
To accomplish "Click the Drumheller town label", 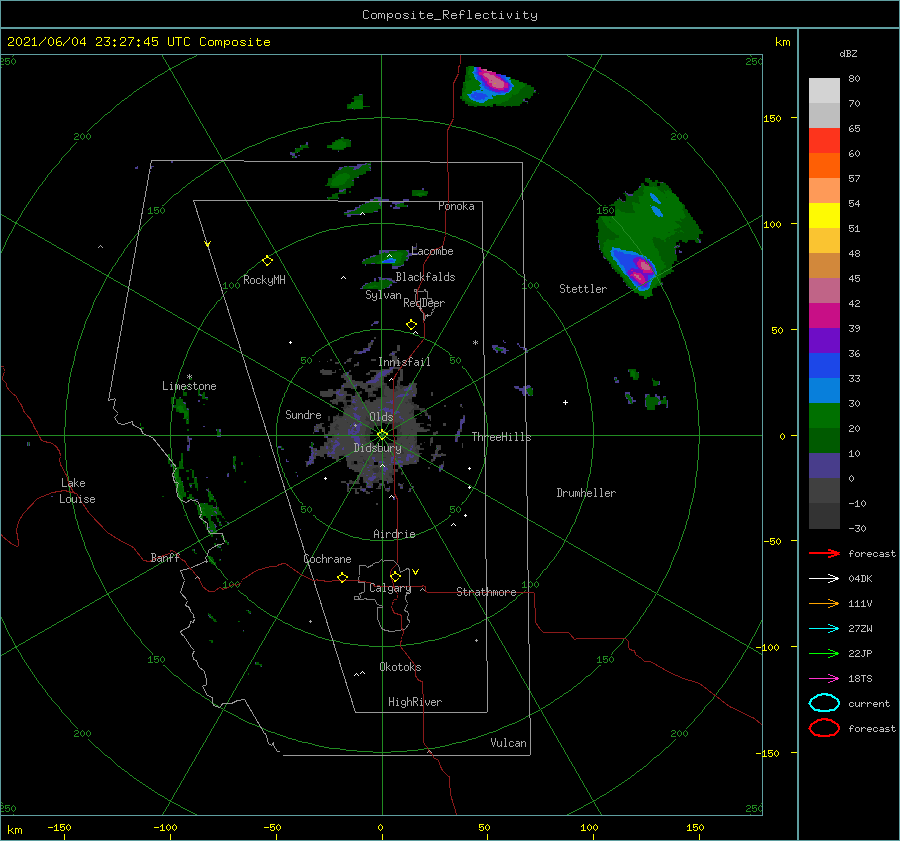I will coord(586,493).
